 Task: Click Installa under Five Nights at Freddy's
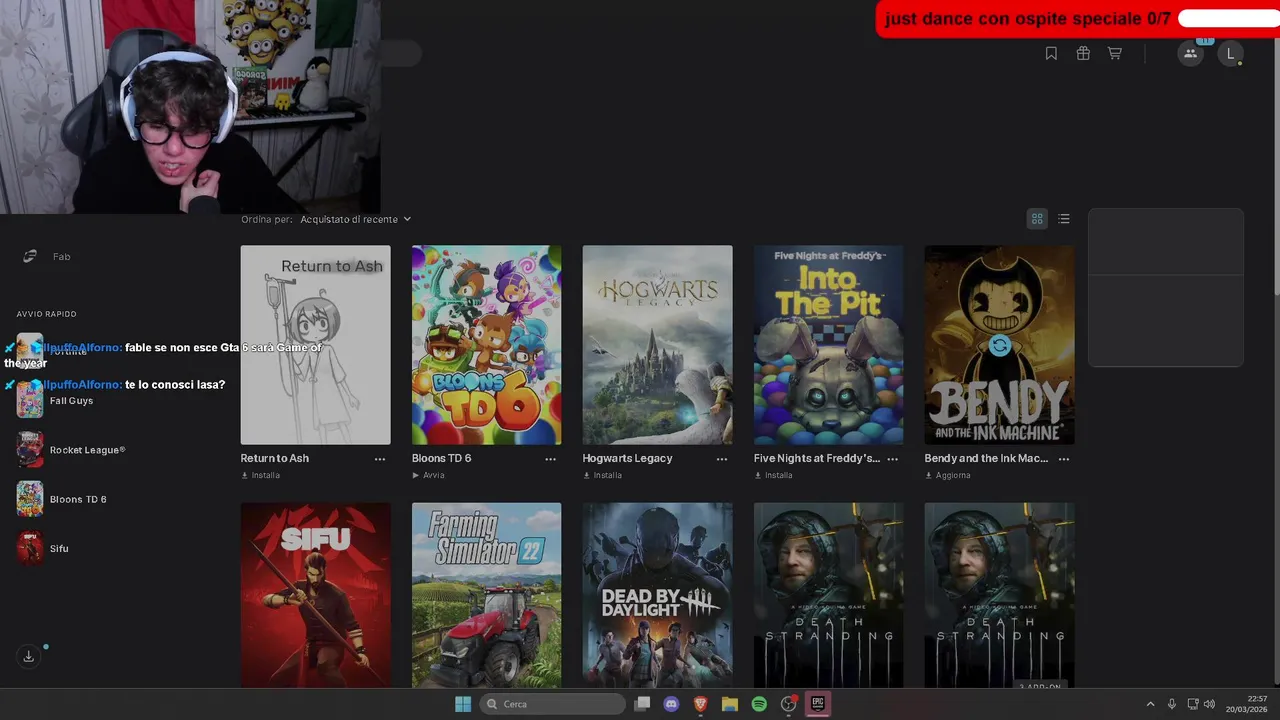click(x=774, y=475)
